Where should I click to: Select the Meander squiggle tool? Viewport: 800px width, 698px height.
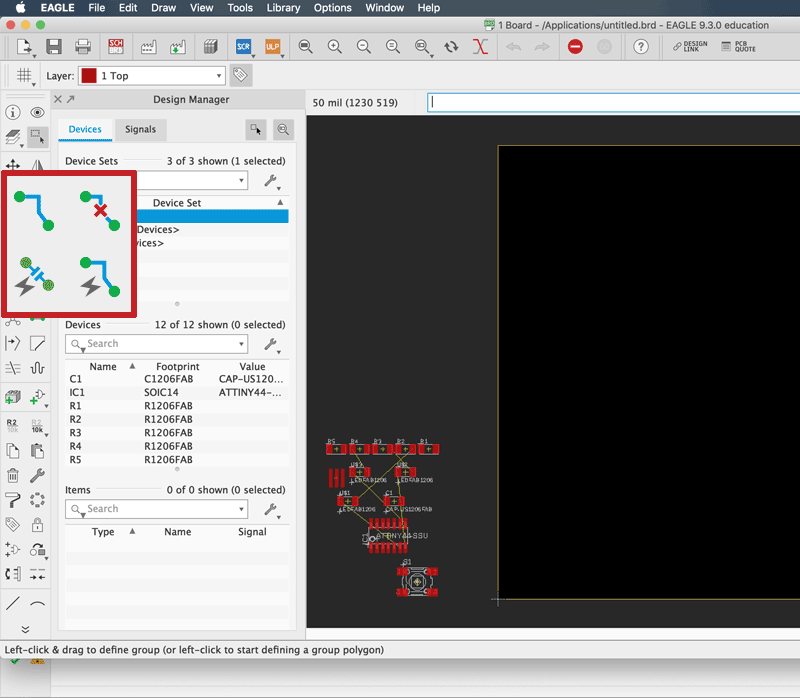point(37,368)
